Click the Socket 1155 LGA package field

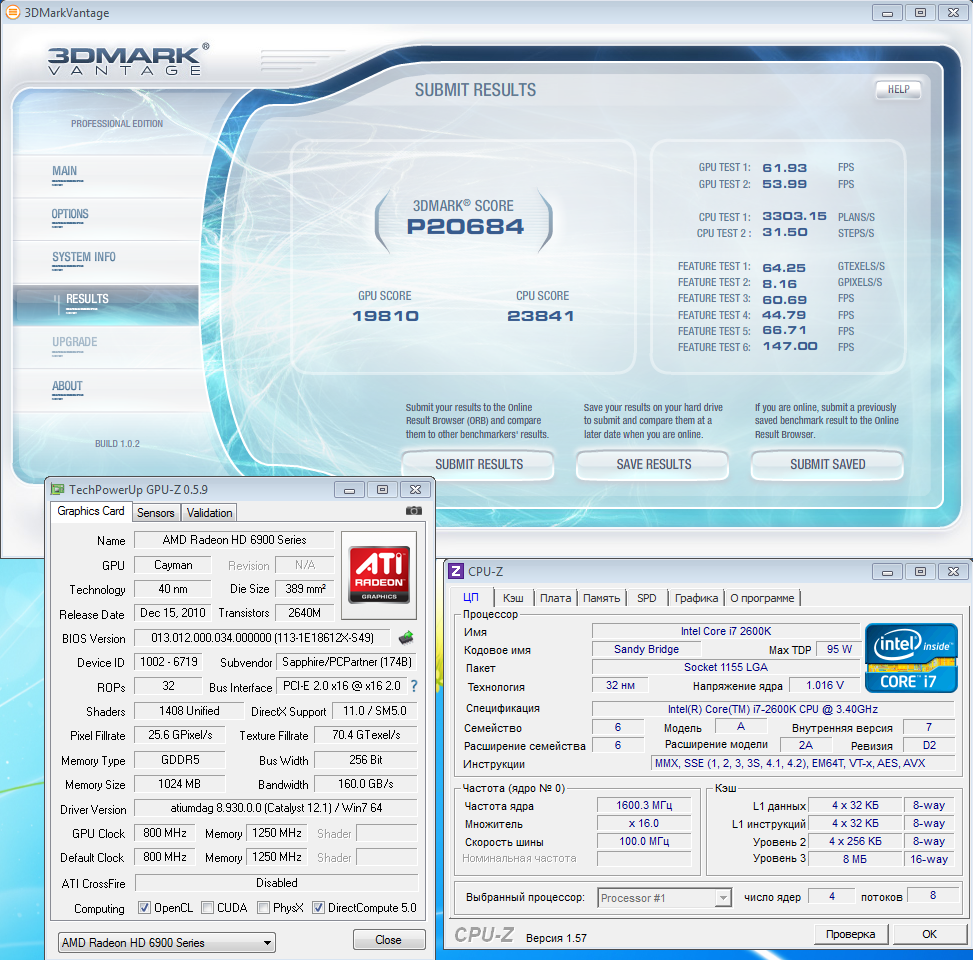point(725,667)
